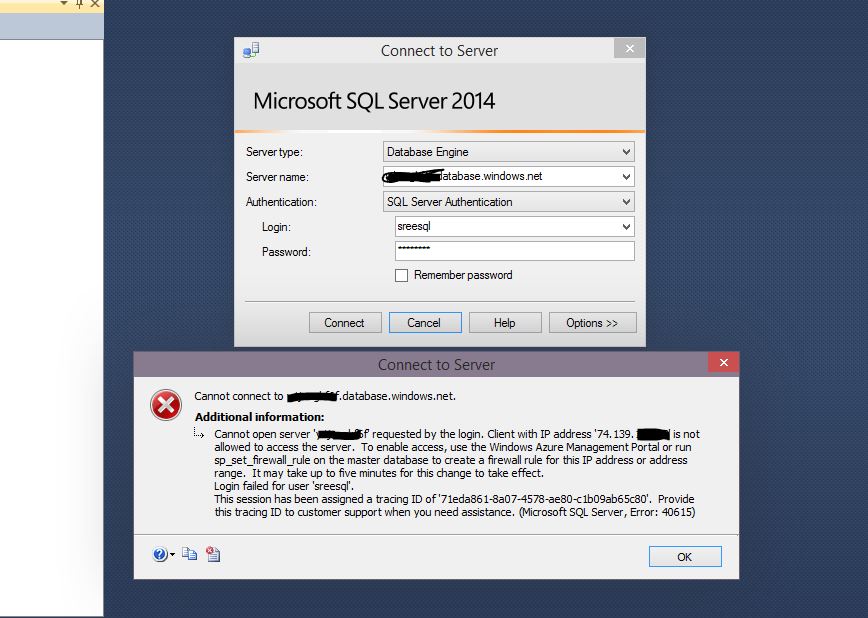
Task: Click the Cancel button
Action: coord(423,323)
